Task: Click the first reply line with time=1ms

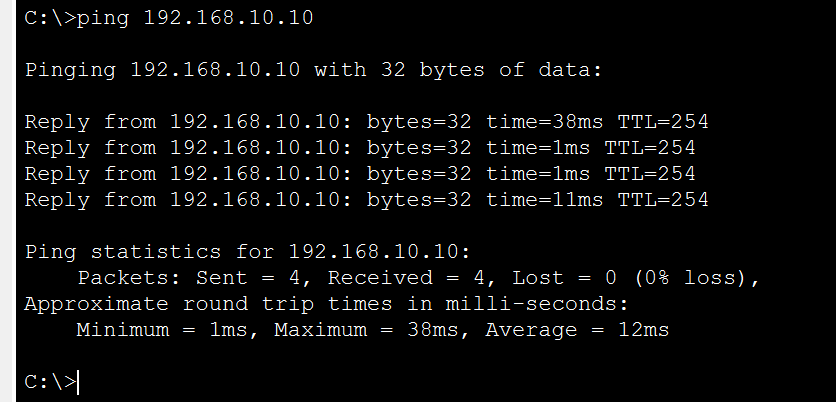Action: point(360,148)
